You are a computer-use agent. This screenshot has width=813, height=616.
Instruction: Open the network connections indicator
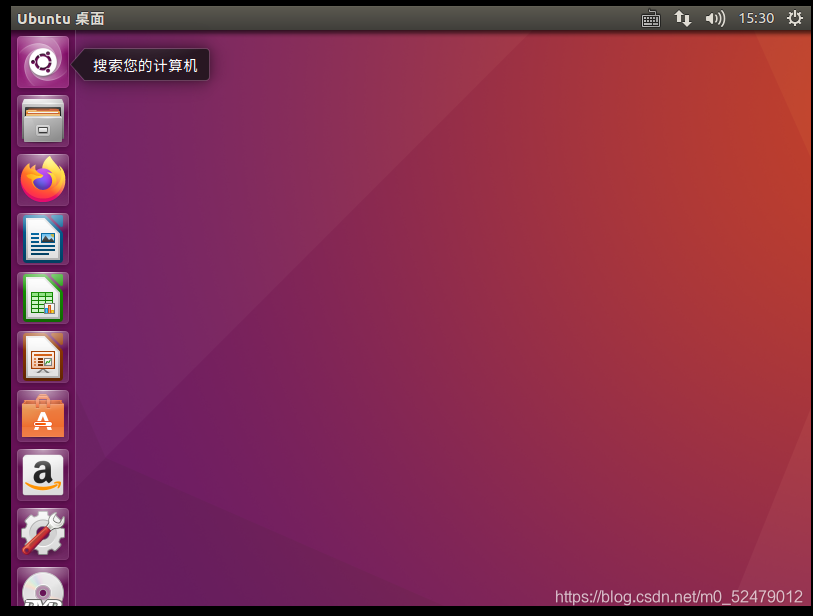point(682,19)
